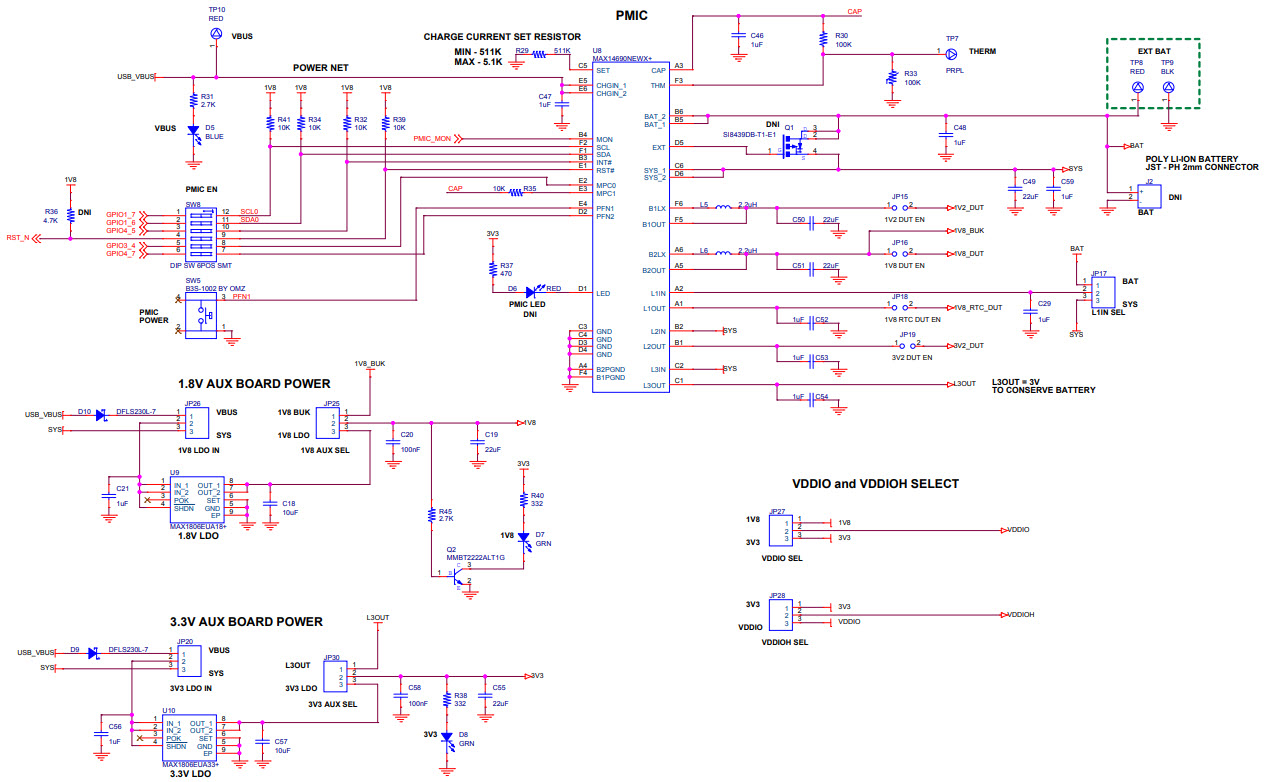Select the diode D10 DFLS230L-7 symbol
This screenshot has height=782, width=1264.
pyautogui.click(x=100, y=417)
